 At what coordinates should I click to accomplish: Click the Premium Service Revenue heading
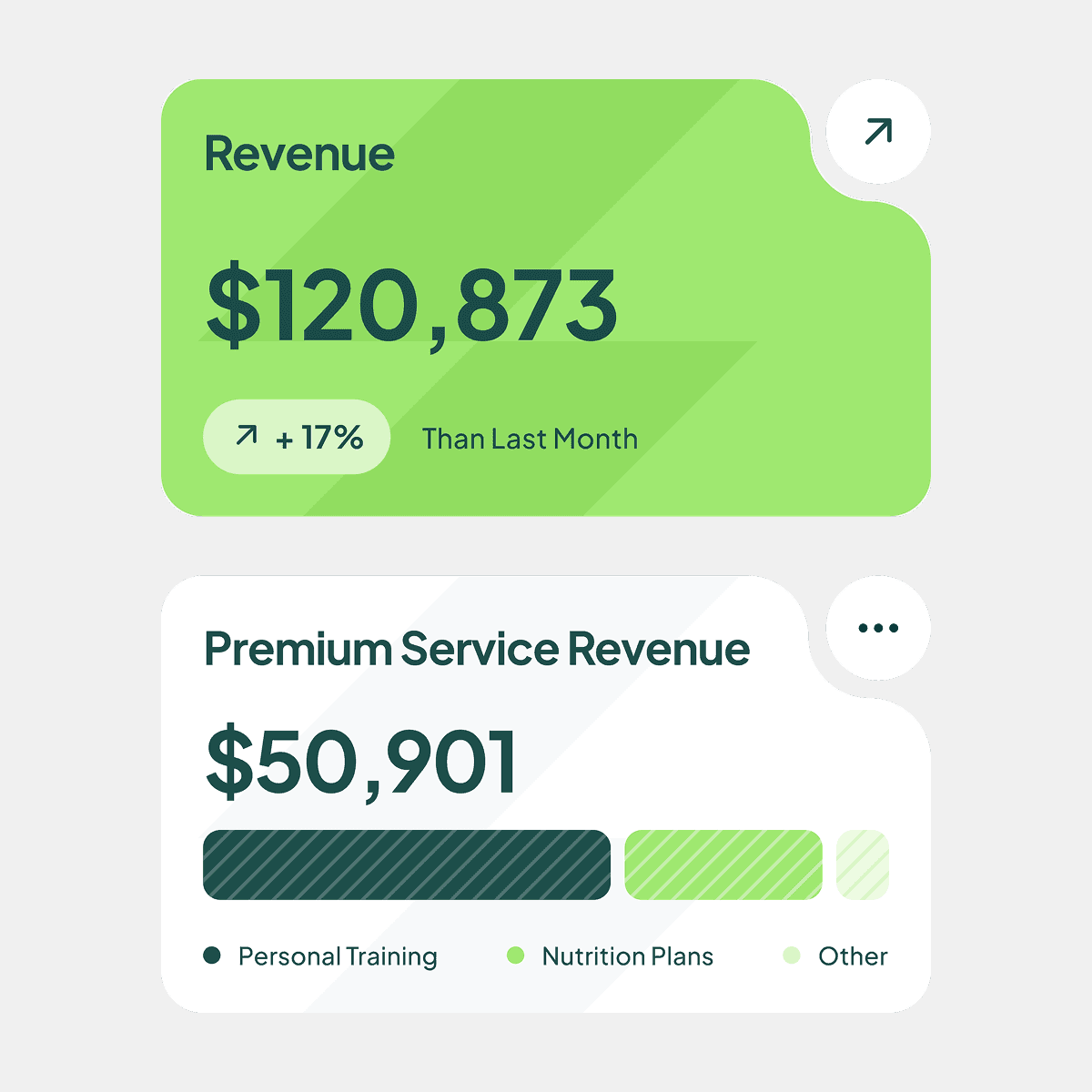[477, 649]
